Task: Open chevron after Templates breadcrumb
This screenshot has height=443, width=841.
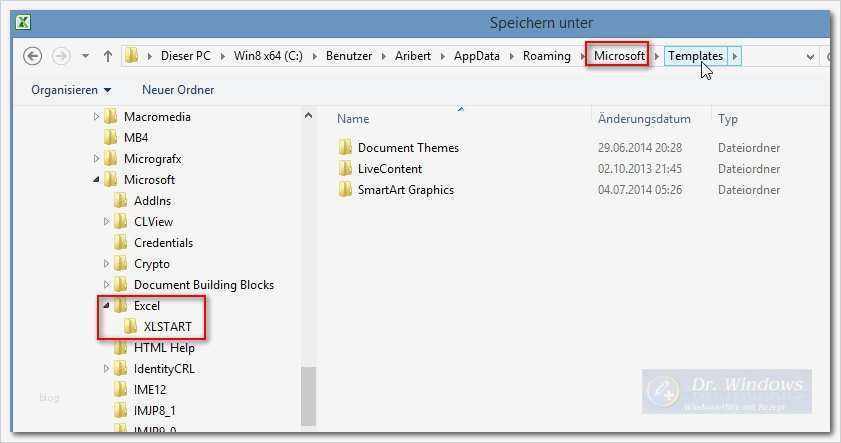Action: [734, 56]
